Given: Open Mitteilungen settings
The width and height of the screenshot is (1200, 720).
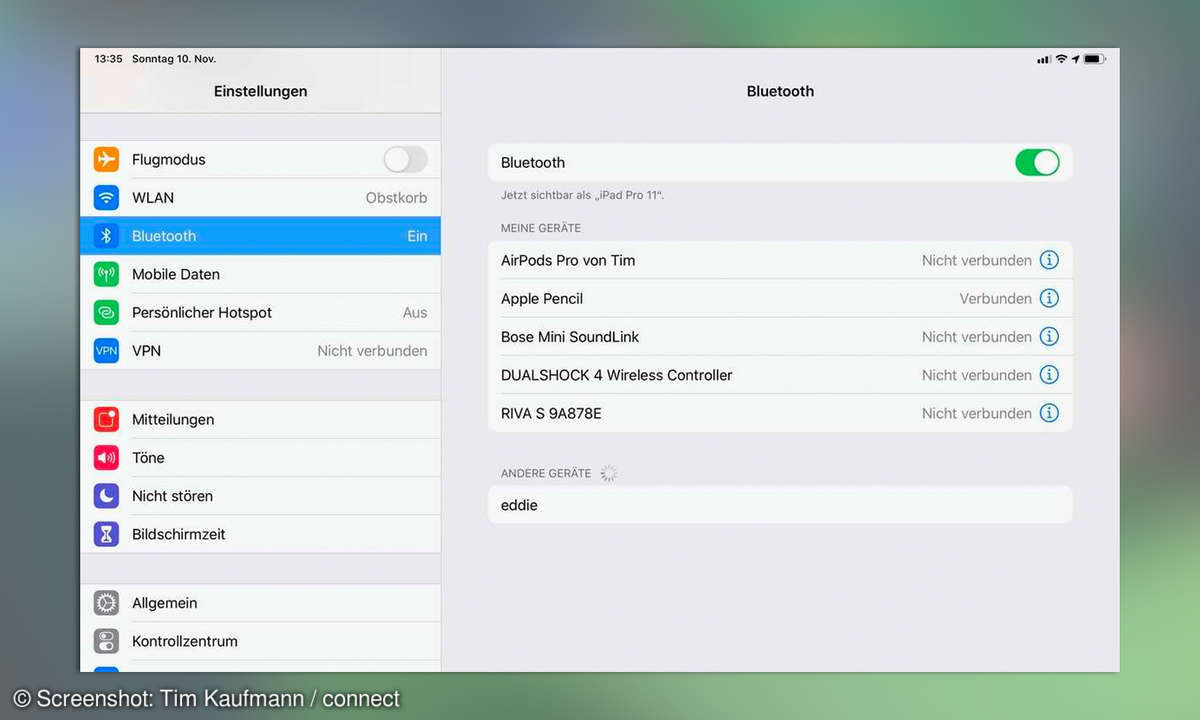Looking at the screenshot, I should pos(260,420).
